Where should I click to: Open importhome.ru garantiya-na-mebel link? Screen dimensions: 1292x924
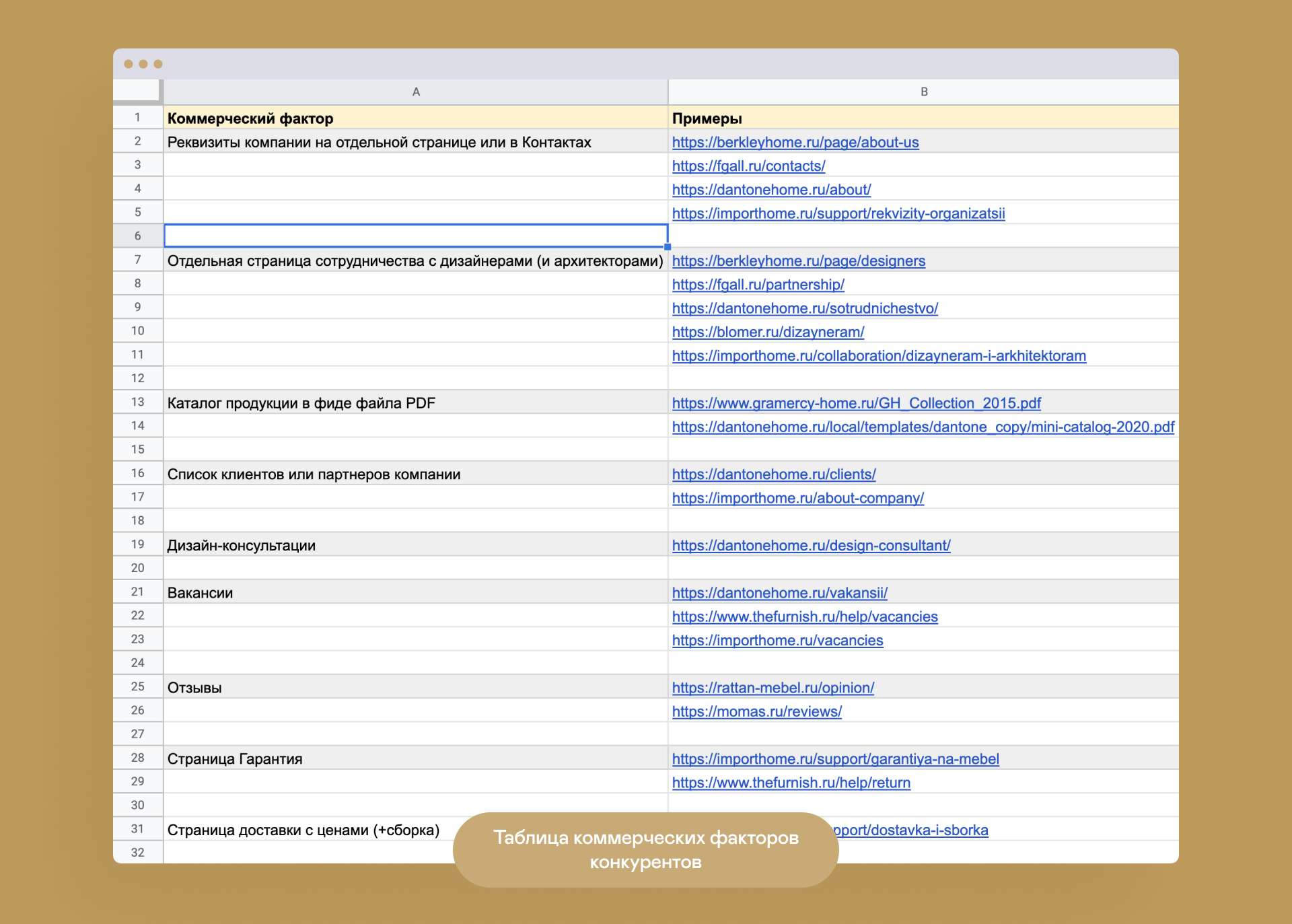click(835, 759)
